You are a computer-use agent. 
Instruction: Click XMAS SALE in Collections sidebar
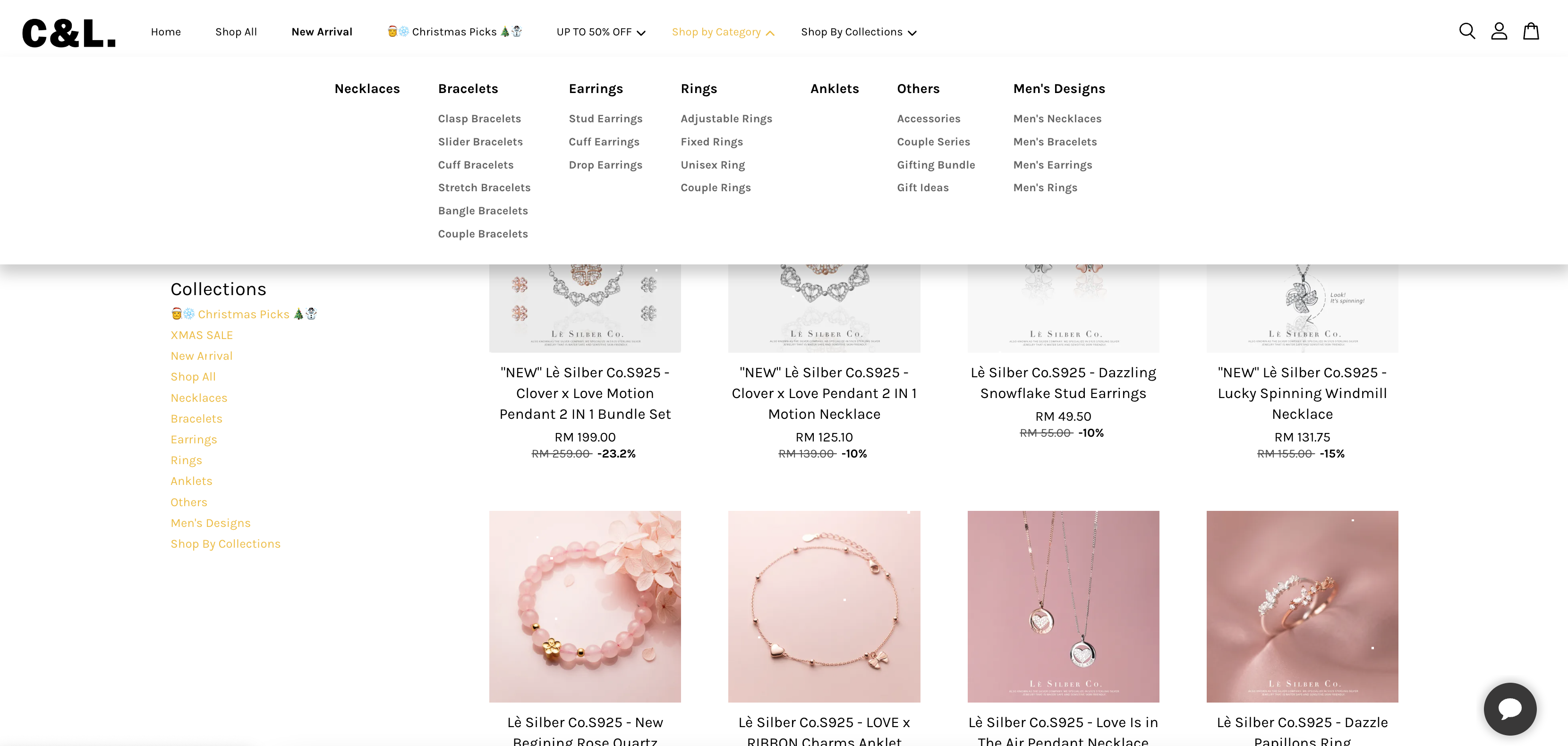point(202,335)
